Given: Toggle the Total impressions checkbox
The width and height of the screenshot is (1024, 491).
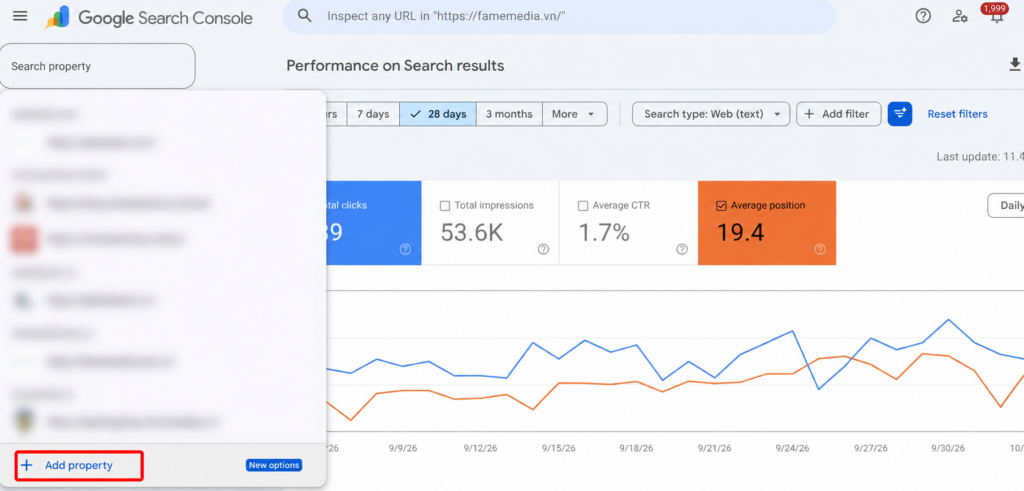Looking at the screenshot, I should (445, 206).
